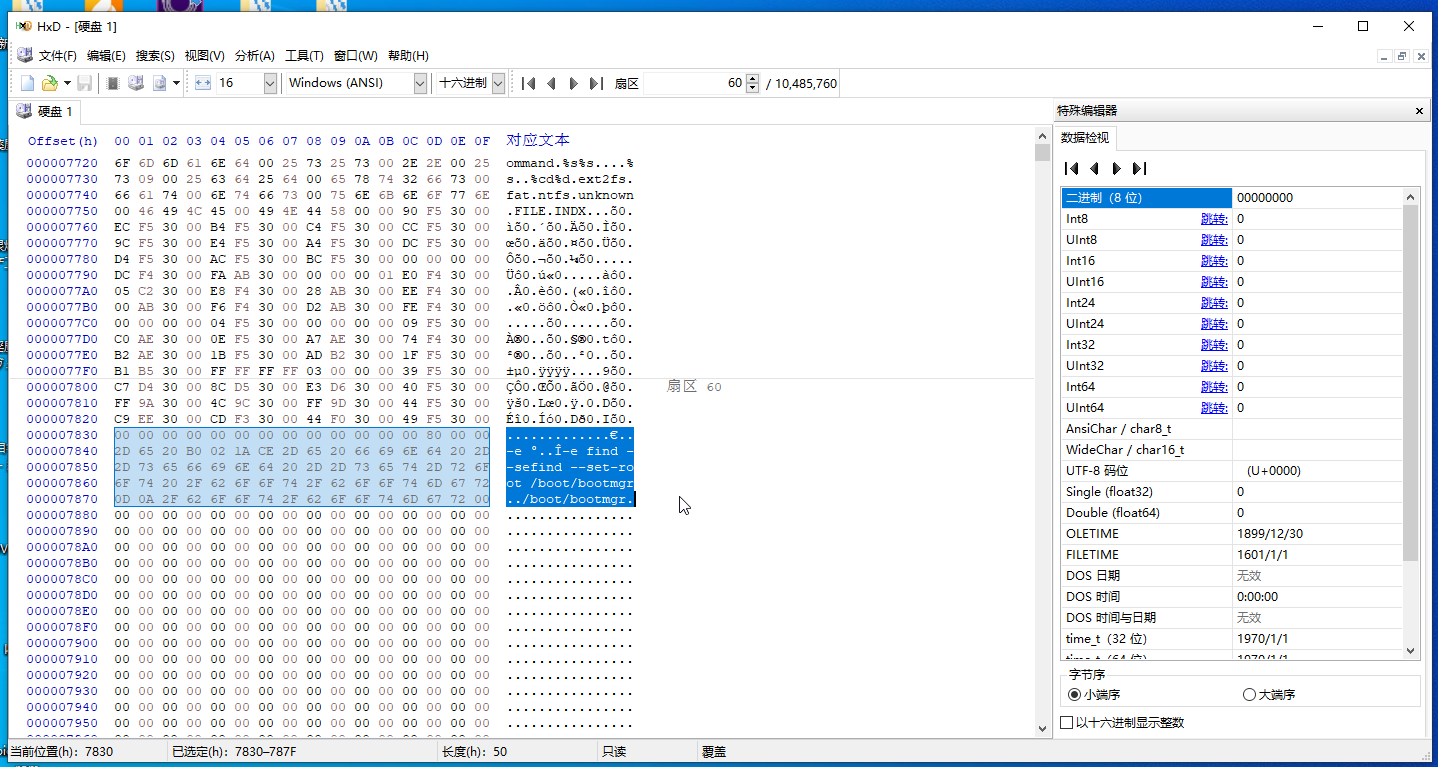Decrease sector number with spinner down
Screen dimensions: 1438x767
tap(752, 88)
